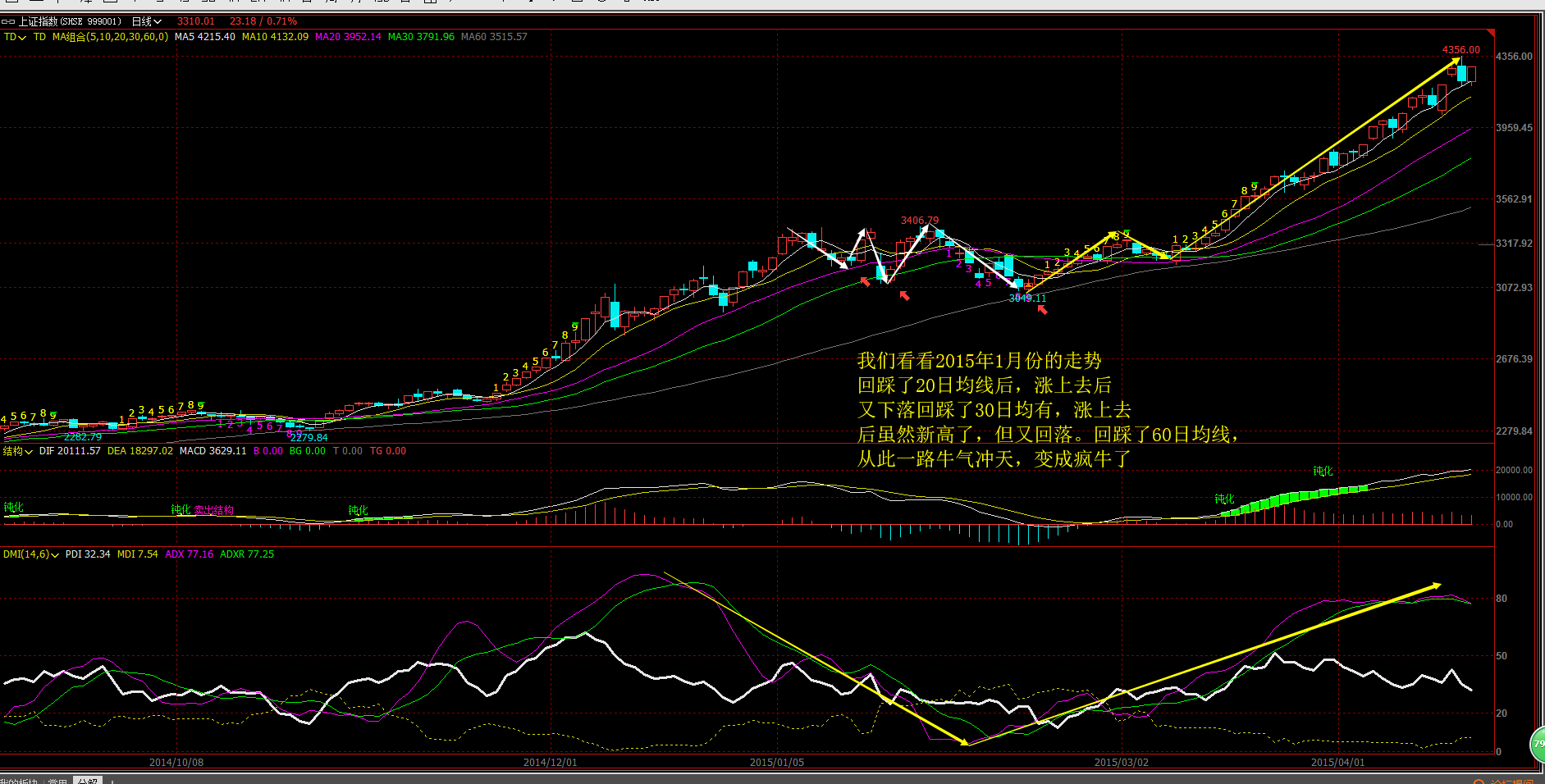Click the 卖出结构 signal label in MACD panel
This screenshot has width=1545, height=784.
point(213,510)
